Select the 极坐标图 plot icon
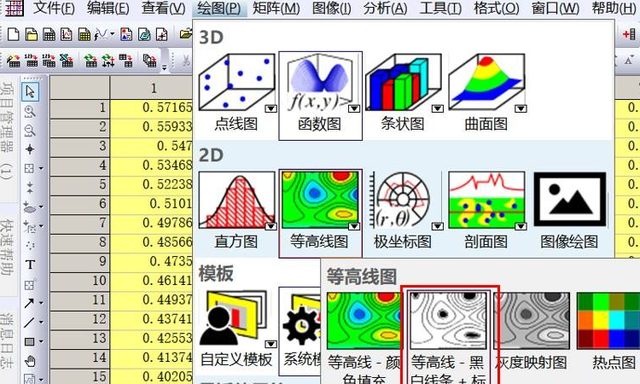The image size is (640, 384). 403,200
